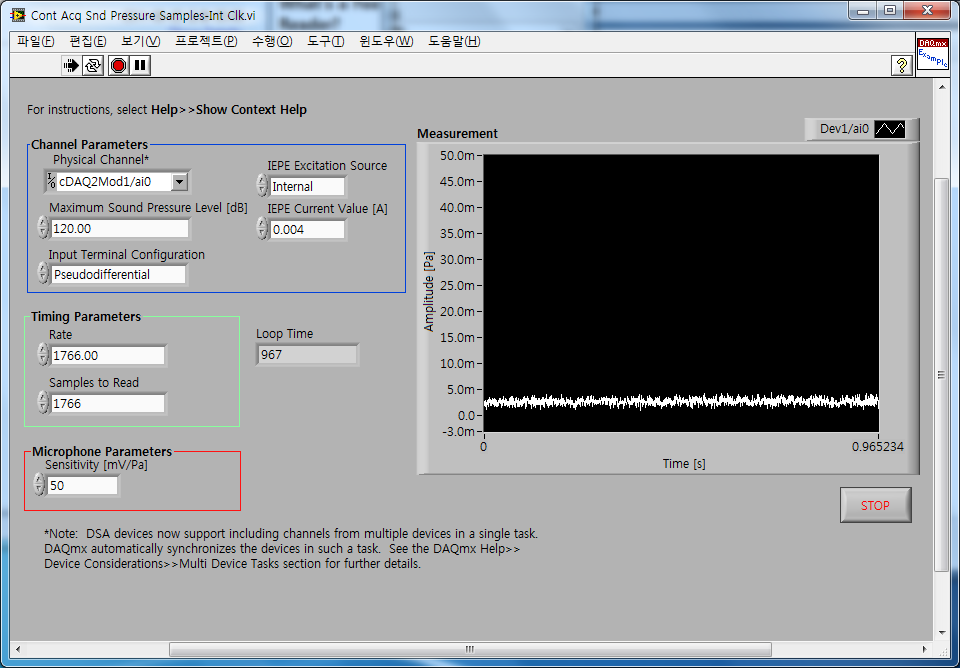Open the 프로젝트(P) menu

206,41
